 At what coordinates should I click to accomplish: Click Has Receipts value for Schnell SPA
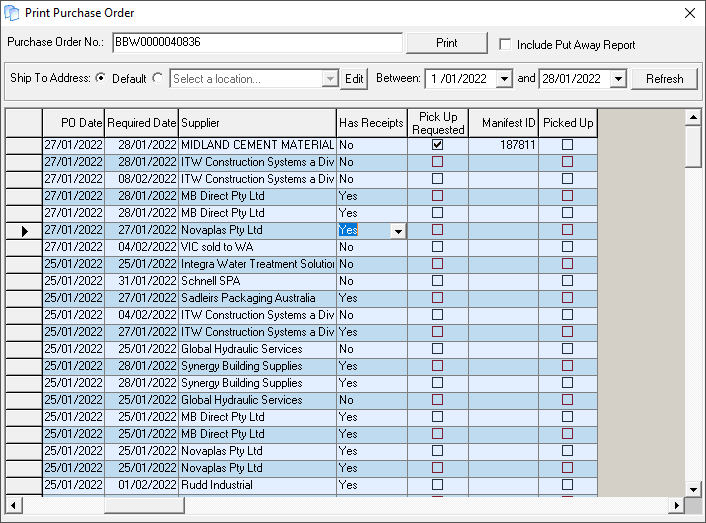coord(372,281)
